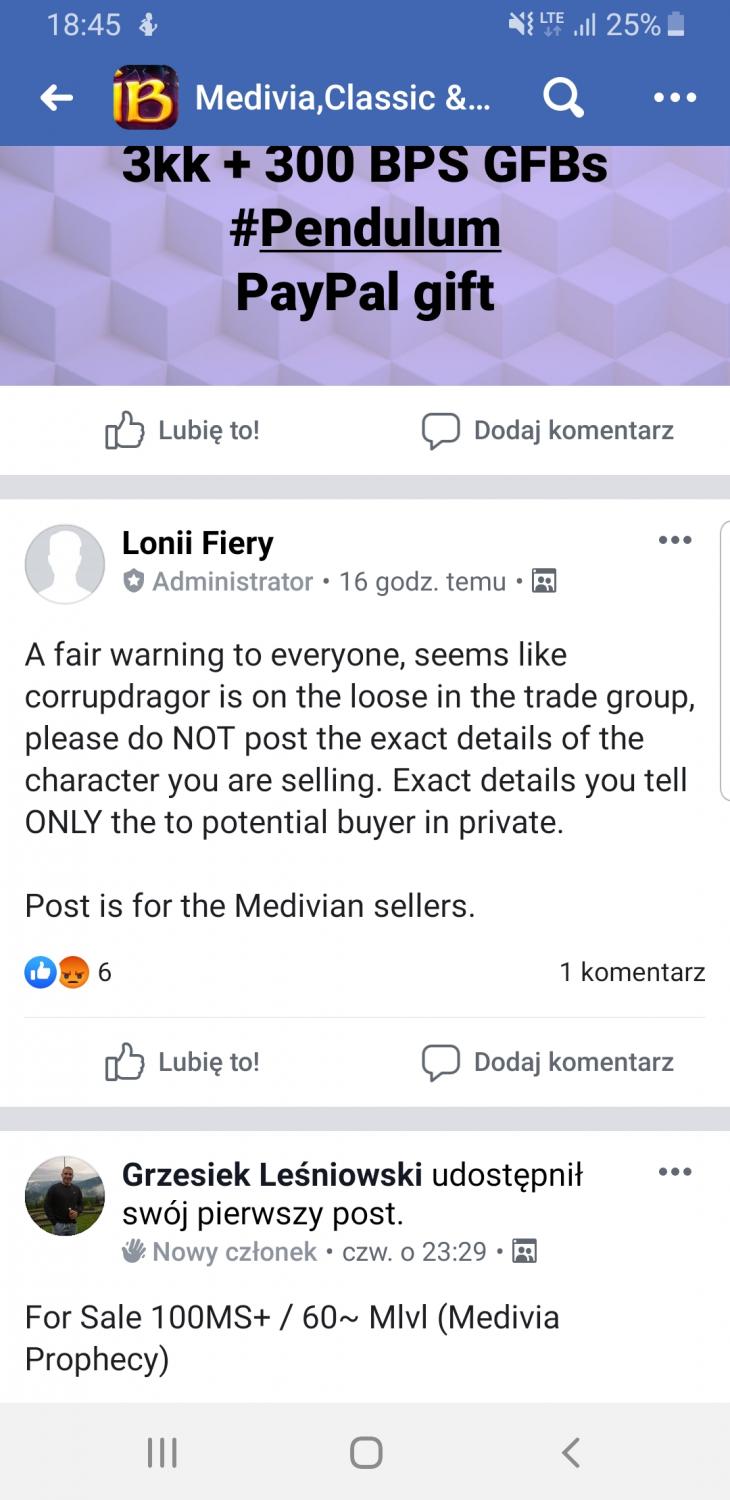Tap group audience icon on Lonii's post
The height and width of the screenshot is (1500, 730).
[544, 581]
